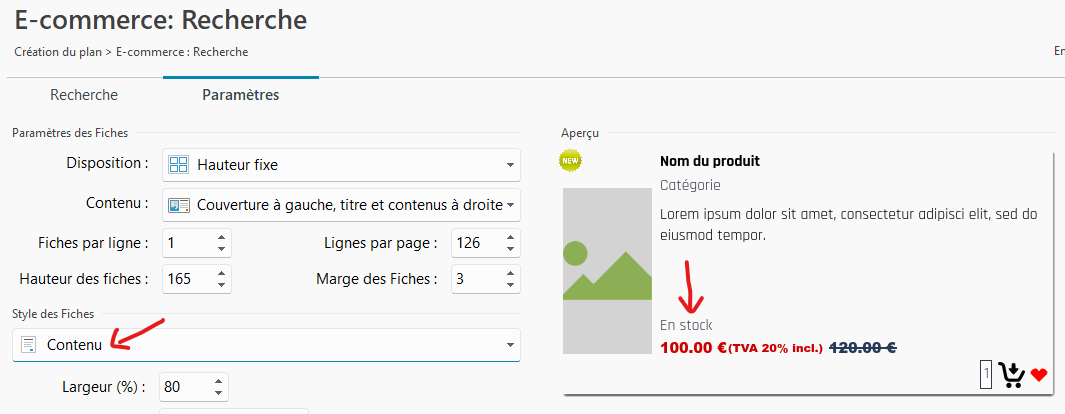The image size is (1065, 414).
Task: Click the add-to-cart icon in preview
Action: (x=1011, y=375)
